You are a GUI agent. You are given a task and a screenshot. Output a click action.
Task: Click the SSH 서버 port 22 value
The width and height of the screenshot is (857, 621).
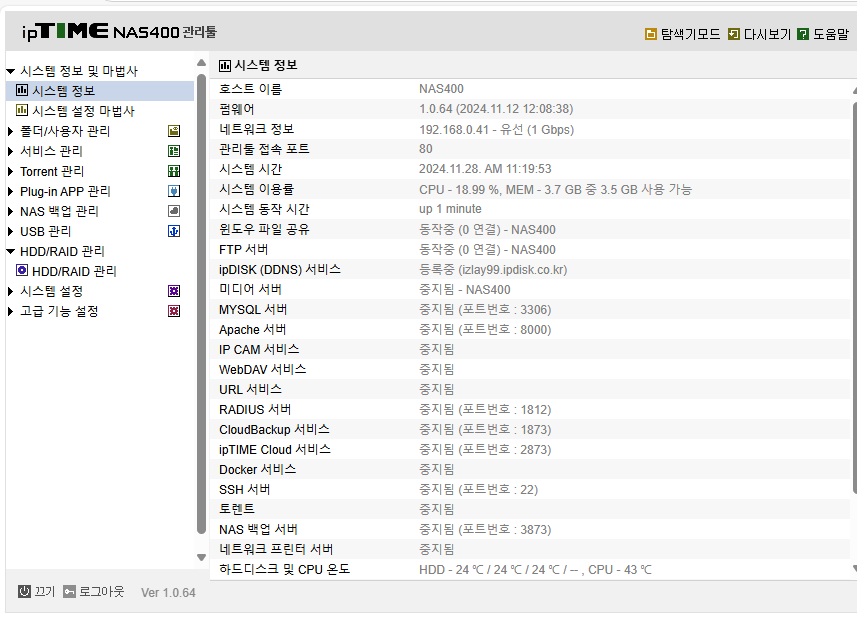click(478, 489)
